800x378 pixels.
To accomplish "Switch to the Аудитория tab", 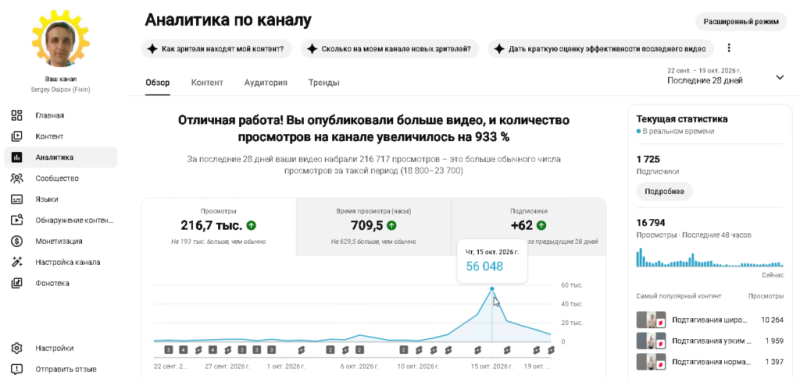I will point(265,83).
